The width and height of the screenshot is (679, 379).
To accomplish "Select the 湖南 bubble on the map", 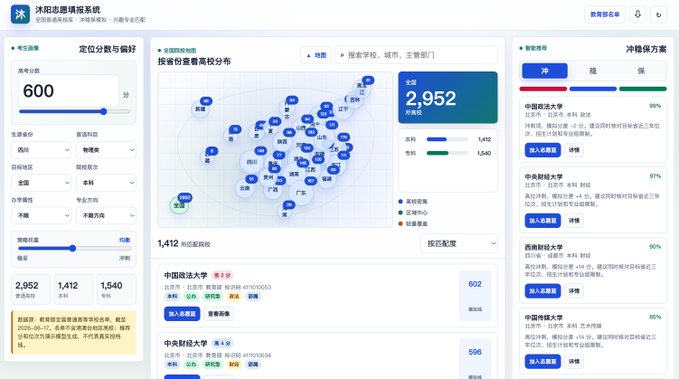I will [294, 174].
